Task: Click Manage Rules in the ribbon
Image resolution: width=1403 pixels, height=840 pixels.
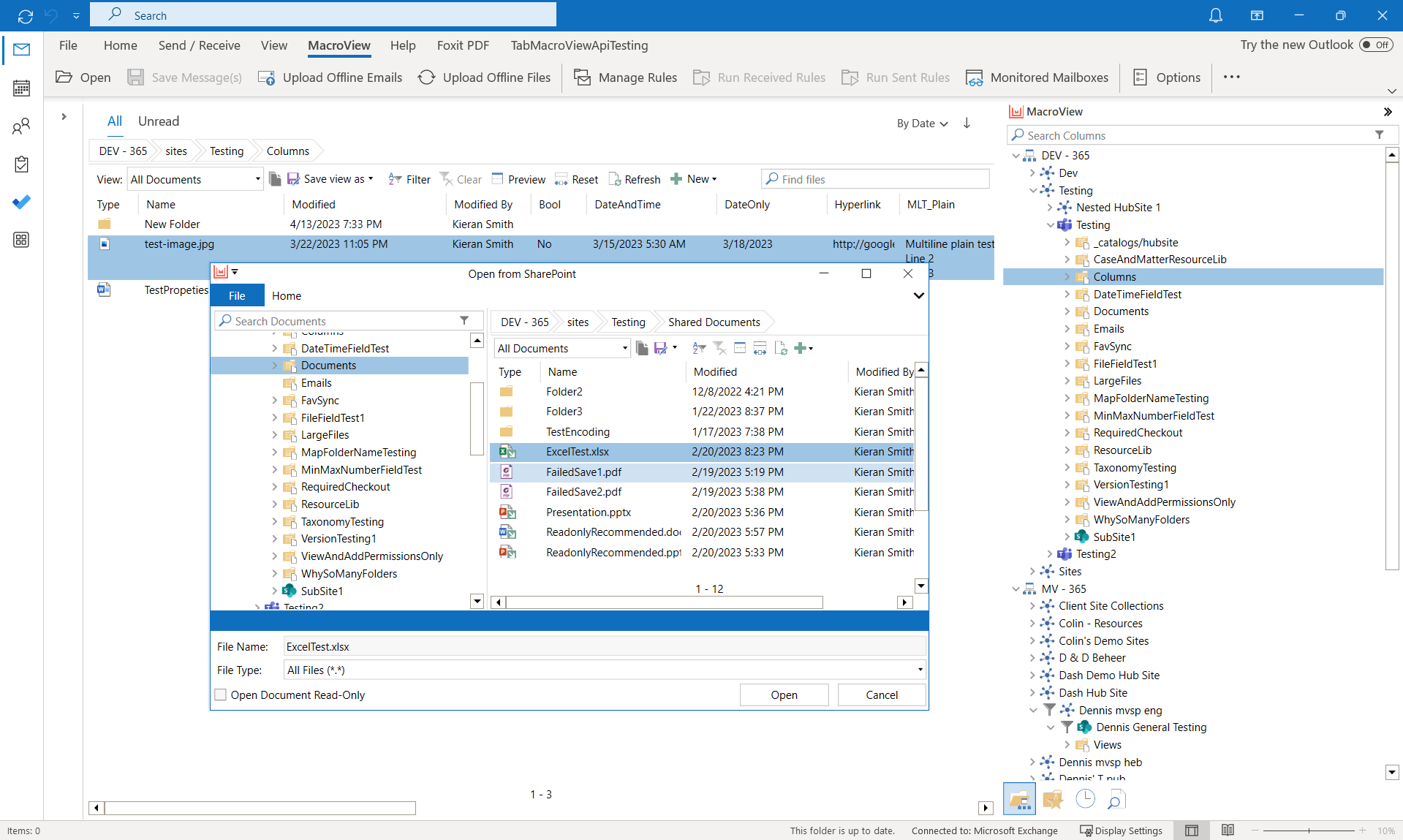Action: click(x=626, y=77)
